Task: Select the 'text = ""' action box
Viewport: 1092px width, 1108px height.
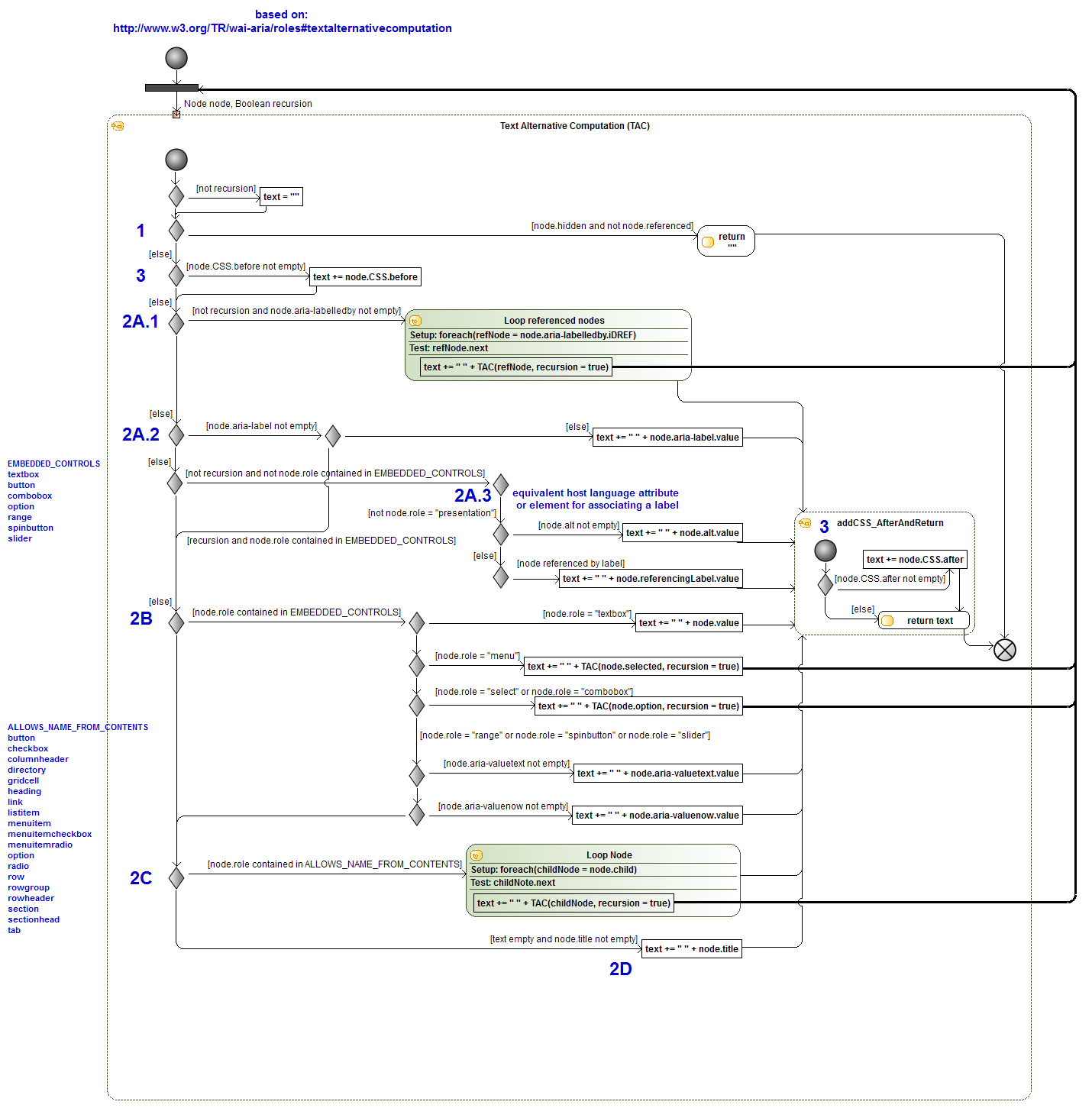Action: coord(282,197)
